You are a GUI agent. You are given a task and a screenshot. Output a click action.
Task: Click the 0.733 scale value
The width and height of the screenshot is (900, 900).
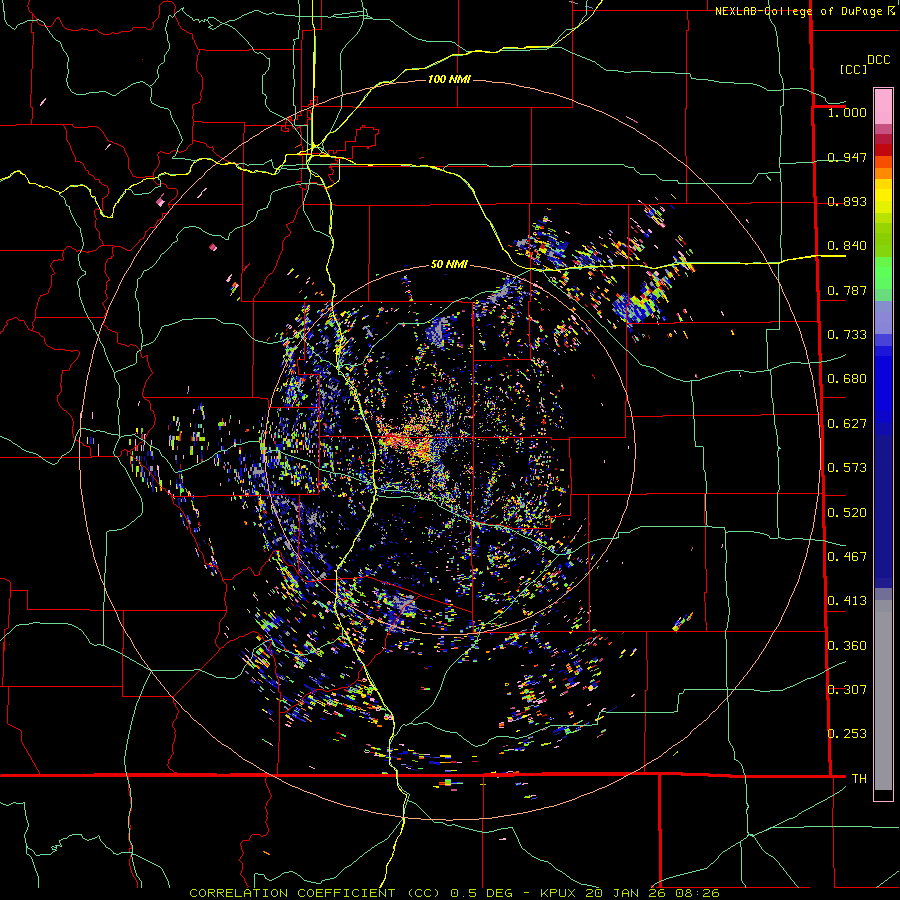coord(847,335)
